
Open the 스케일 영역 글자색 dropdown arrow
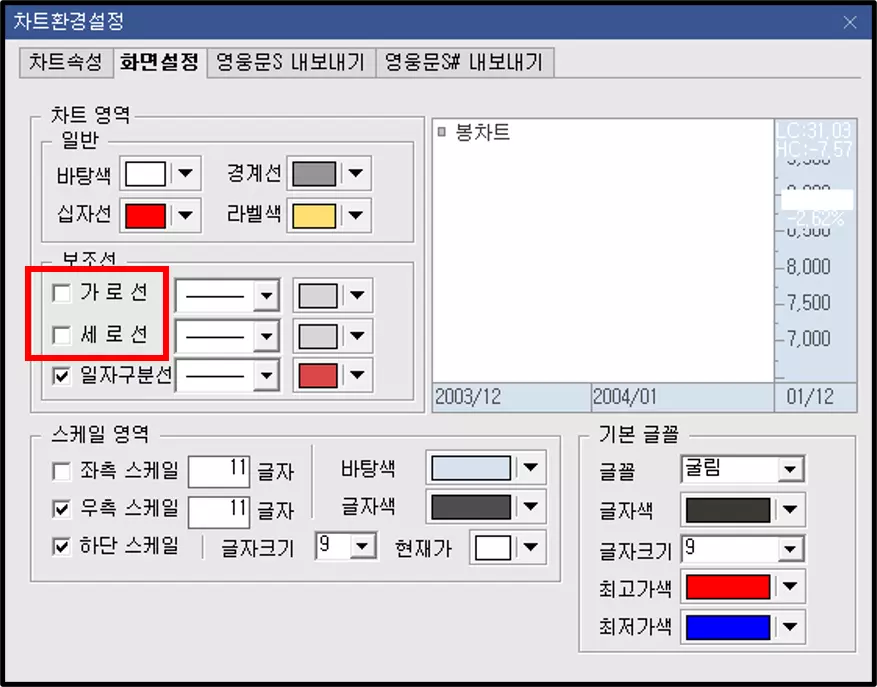[x=530, y=507]
